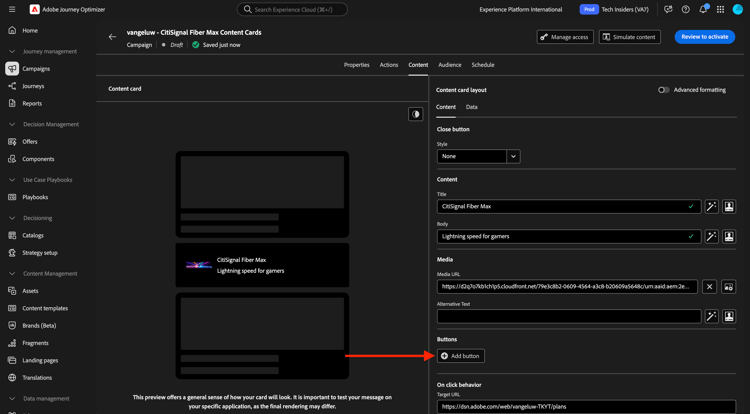This screenshot has width=750, height=414.
Task: Switch to the Audience tab
Action: (x=450, y=65)
